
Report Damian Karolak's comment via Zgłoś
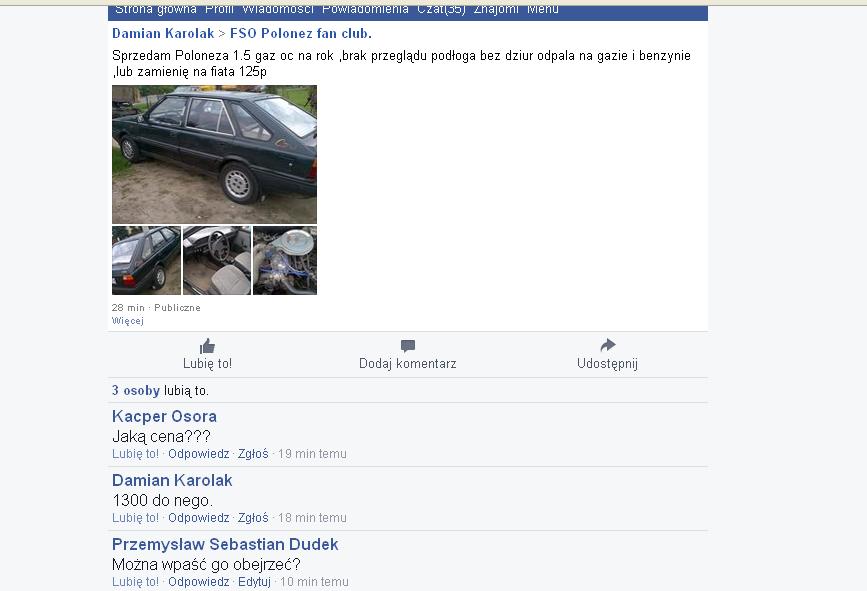(253, 518)
